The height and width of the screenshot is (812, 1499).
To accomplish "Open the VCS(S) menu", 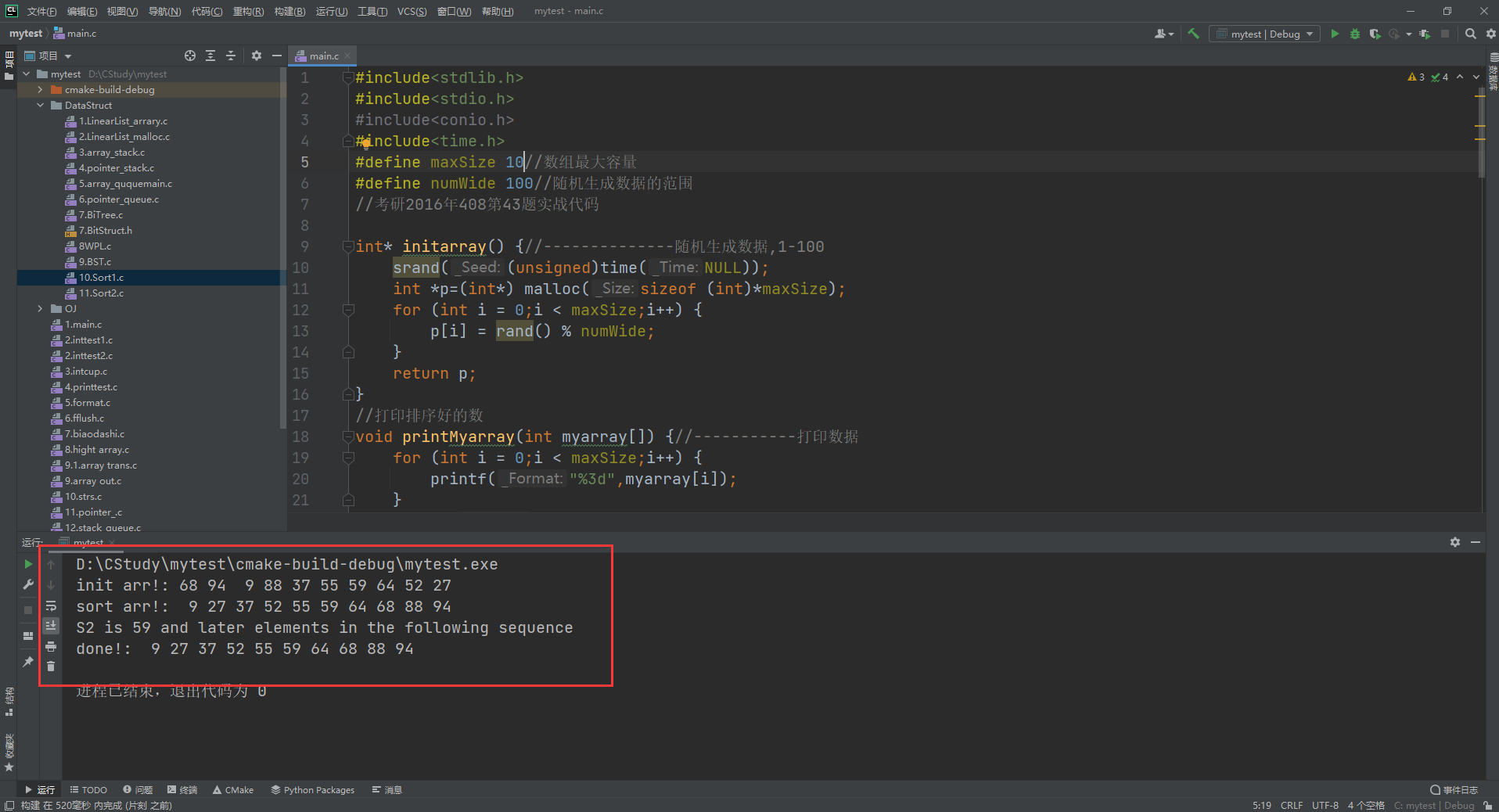I will (x=412, y=11).
